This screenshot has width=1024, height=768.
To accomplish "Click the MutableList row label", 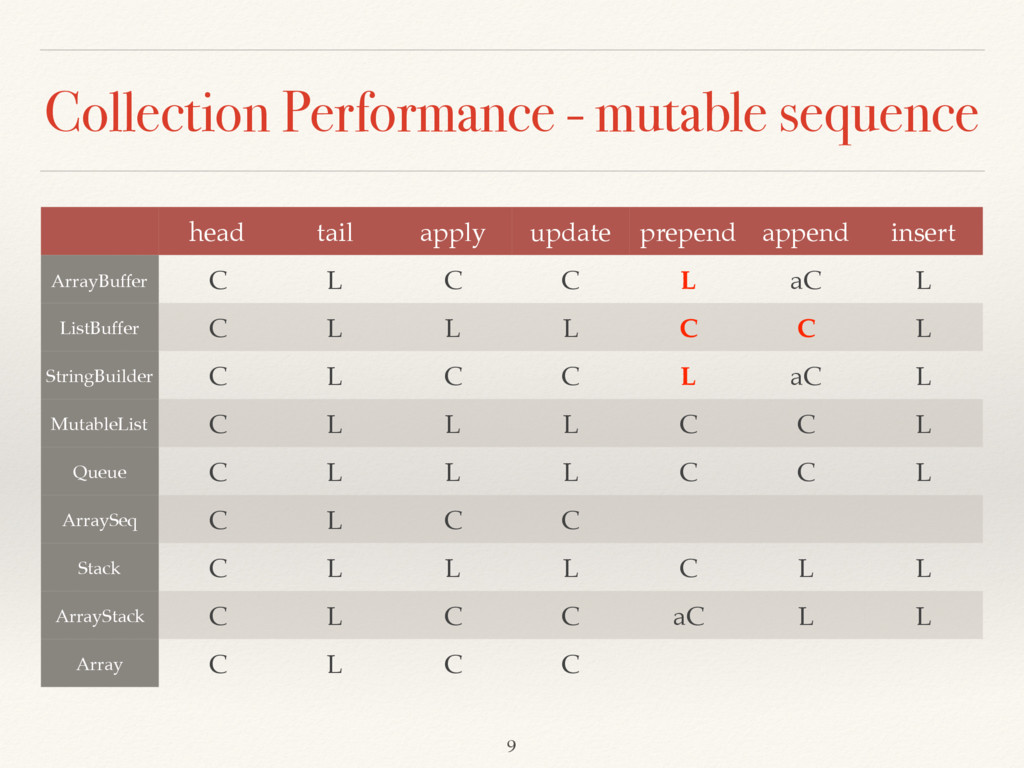I will coord(99,424).
